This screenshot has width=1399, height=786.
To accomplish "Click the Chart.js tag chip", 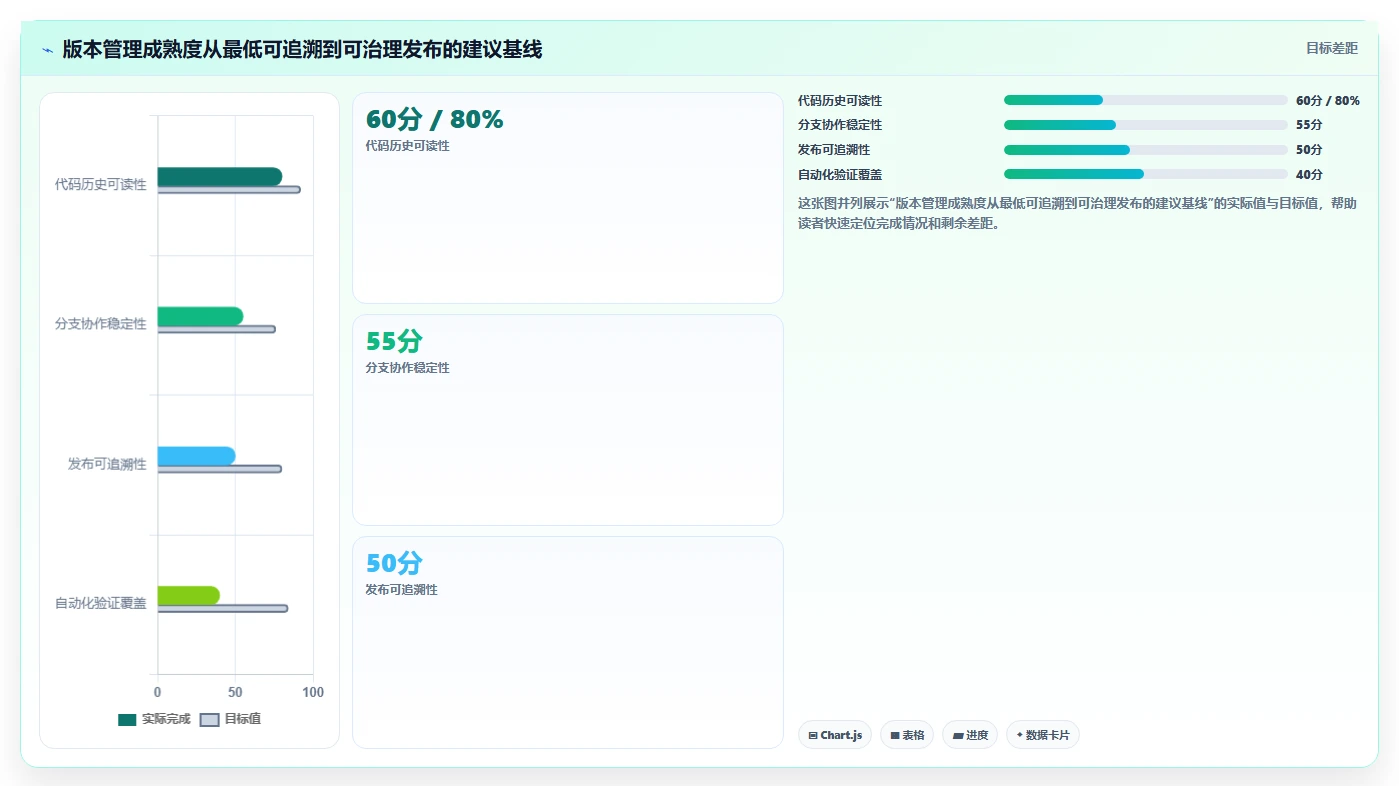I will tap(835, 735).
